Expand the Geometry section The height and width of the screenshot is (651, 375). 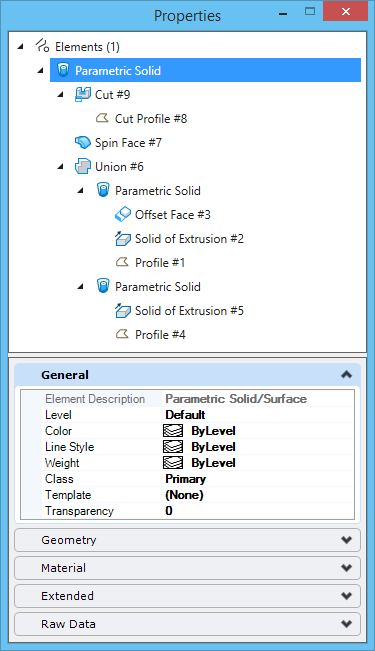[x=187, y=540]
